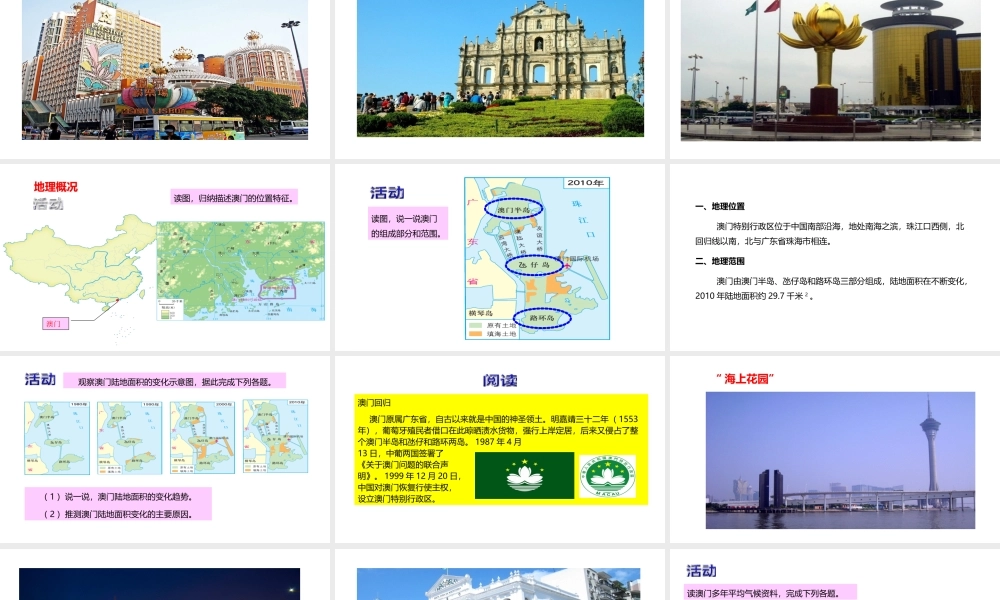Click question （2）推测澳门陆地面积变化的主要原因。

click(x=118, y=514)
